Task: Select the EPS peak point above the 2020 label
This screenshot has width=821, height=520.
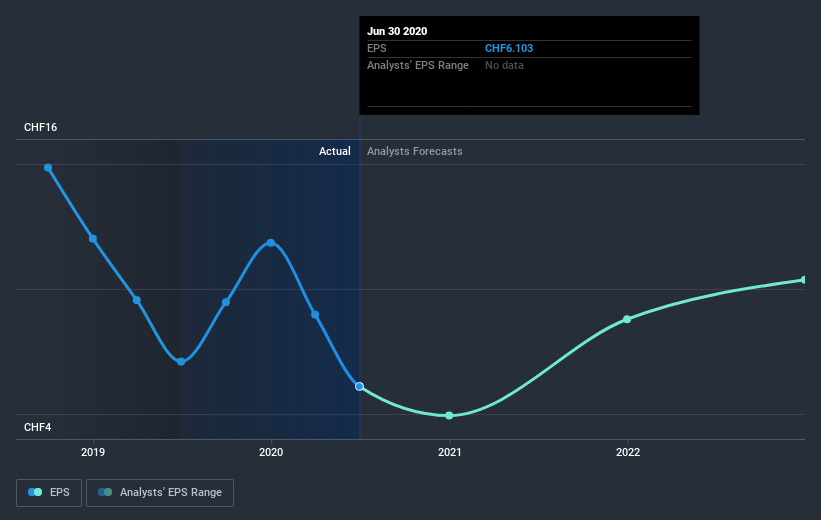Action: [271, 243]
